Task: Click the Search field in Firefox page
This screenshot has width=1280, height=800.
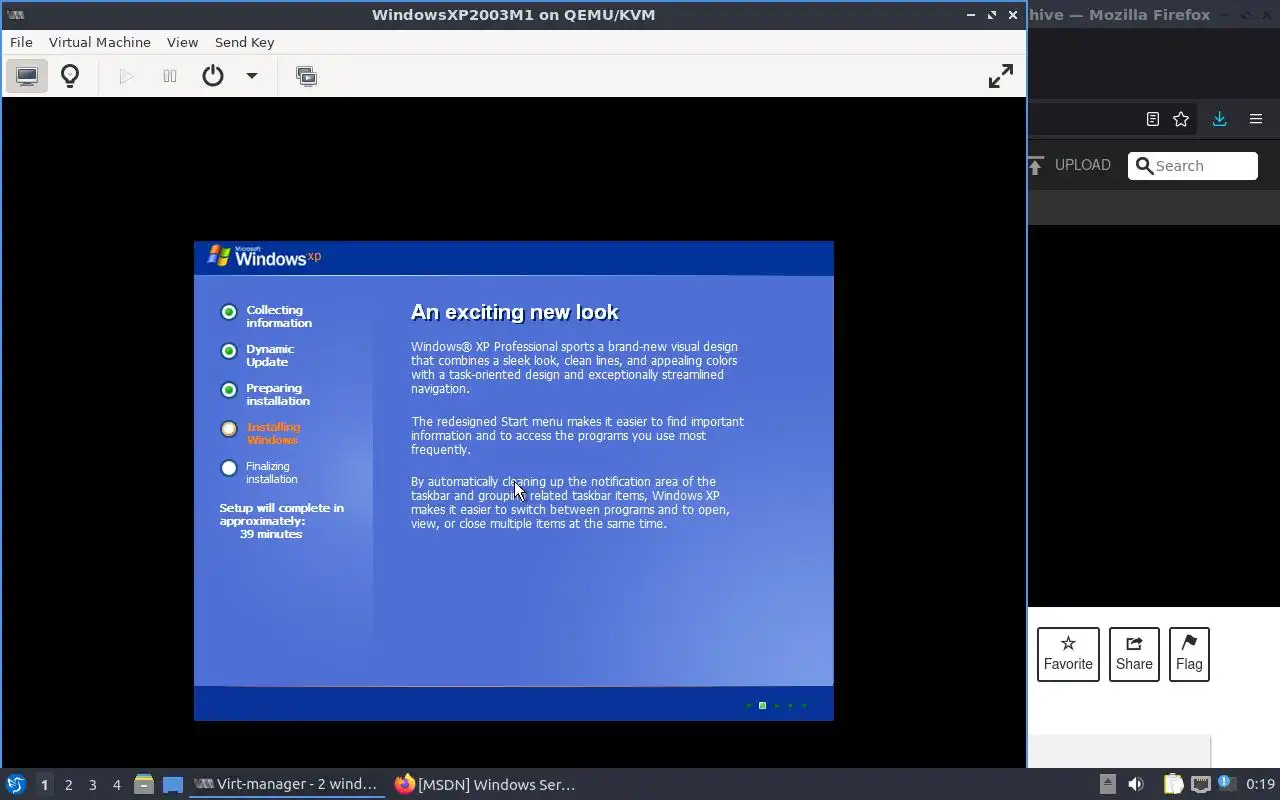Action: tap(1193, 166)
